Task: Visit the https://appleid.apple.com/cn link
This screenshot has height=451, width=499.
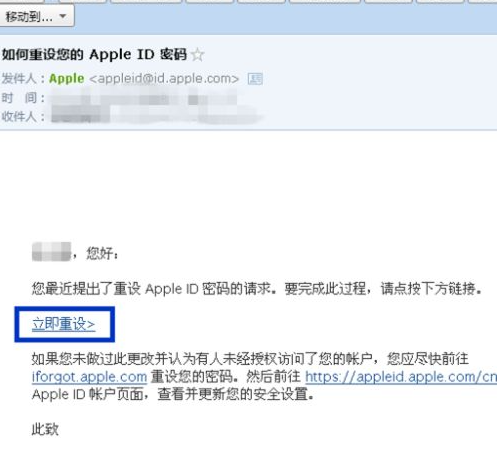Action: pos(401,377)
